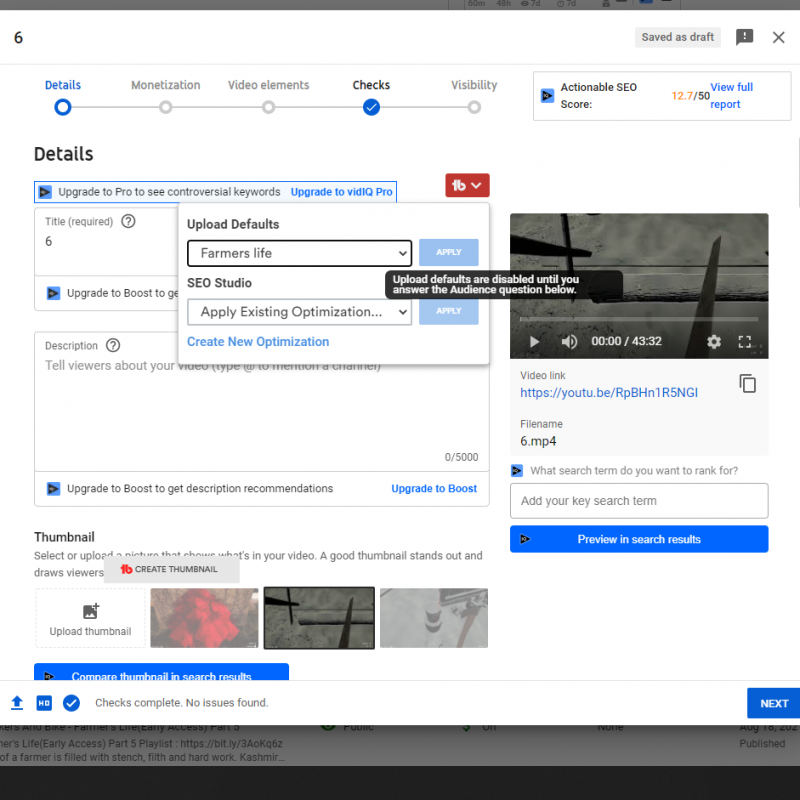
Task: Click the send feedback icon
Action: (x=744, y=37)
